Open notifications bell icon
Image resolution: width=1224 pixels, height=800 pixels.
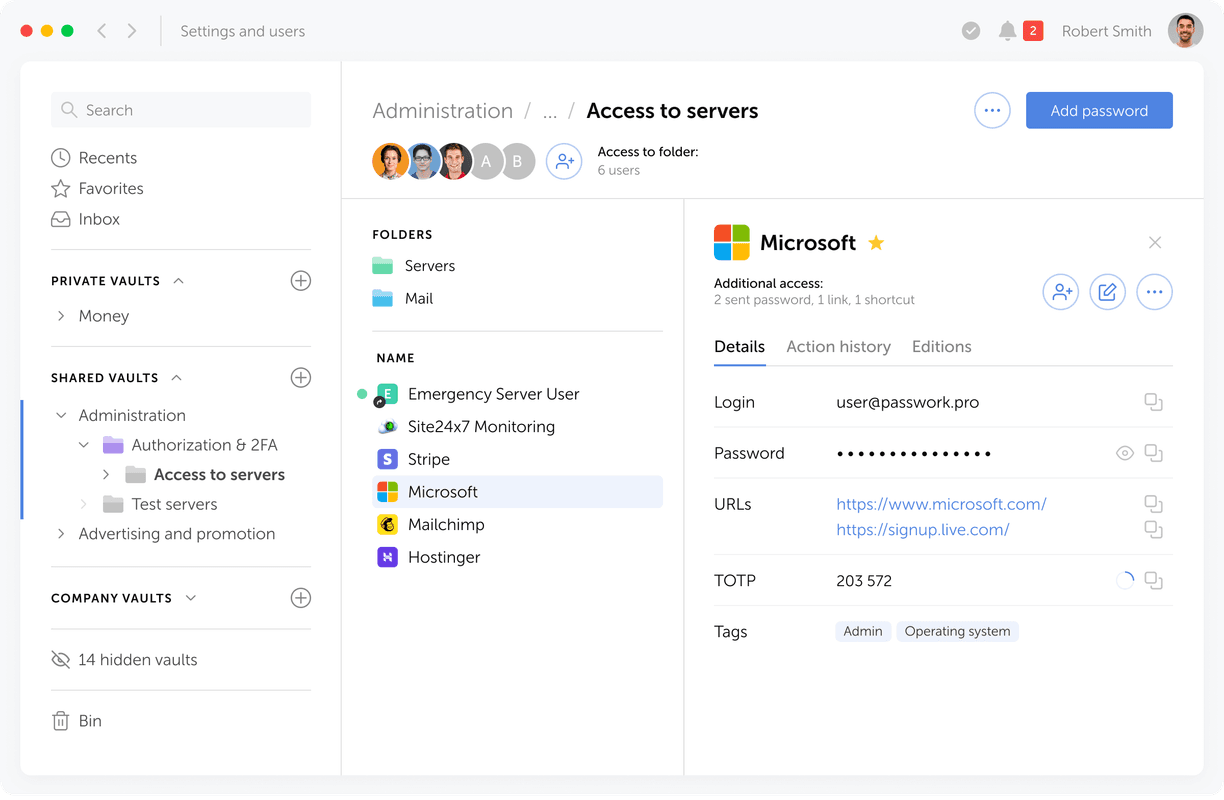point(1007,31)
